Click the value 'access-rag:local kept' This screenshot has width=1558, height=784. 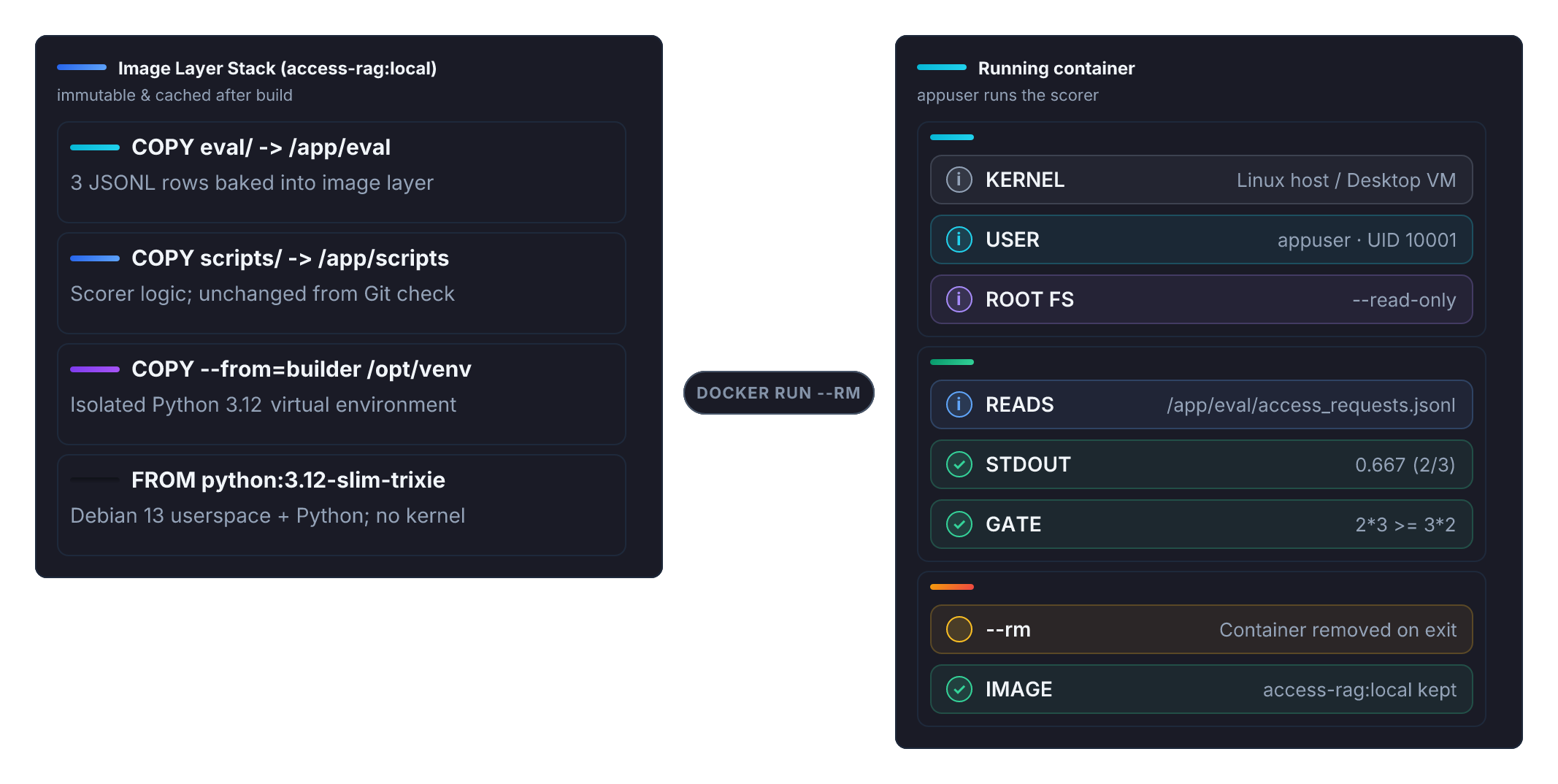click(x=1359, y=690)
